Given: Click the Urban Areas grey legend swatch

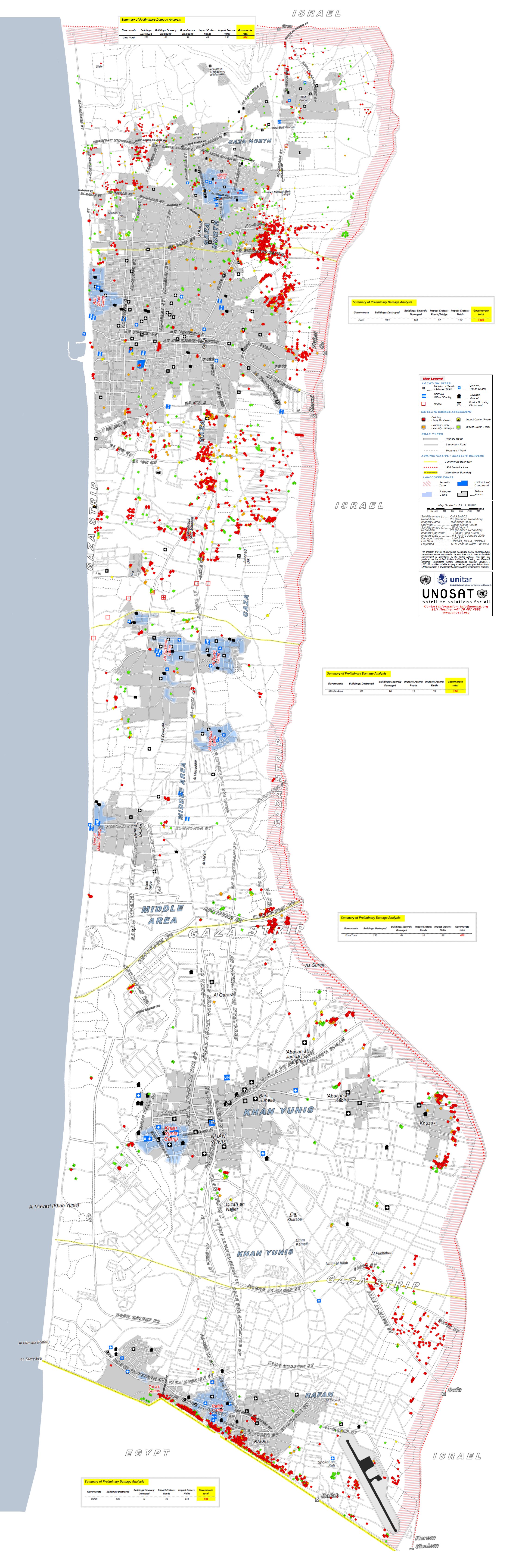Looking at the screenshot, I should click(x=462, y=494).
